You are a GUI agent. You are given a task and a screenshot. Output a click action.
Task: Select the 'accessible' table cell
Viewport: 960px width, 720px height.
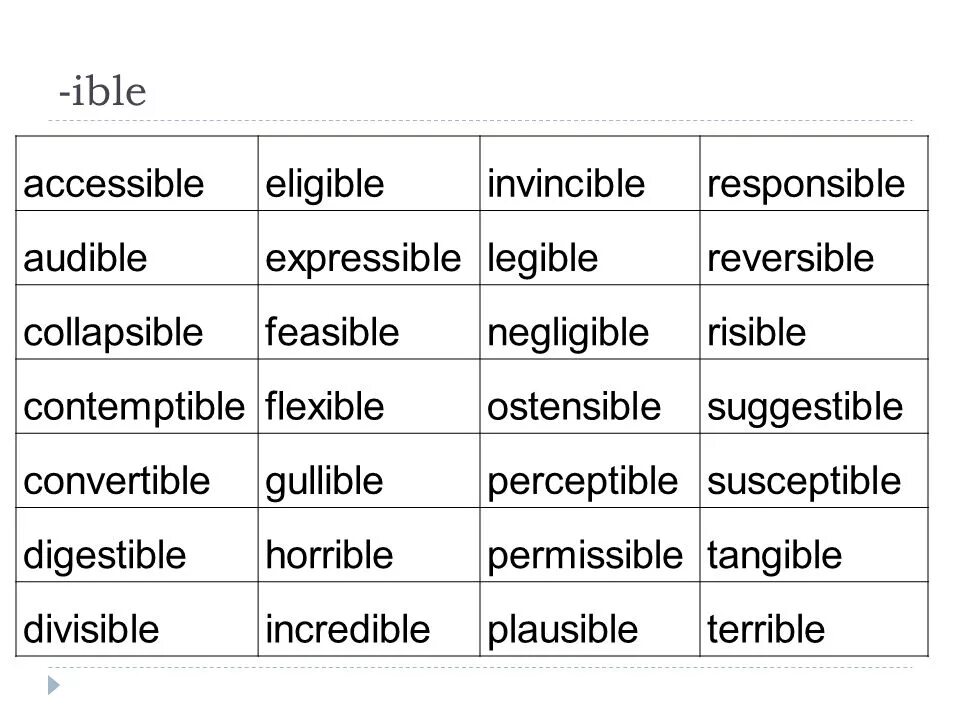pyautogui.click(x=137, y=174)
